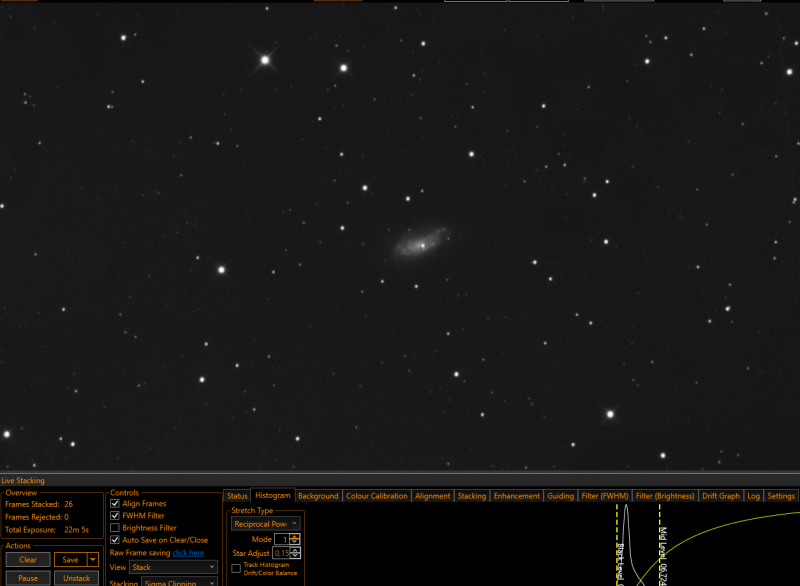Click the Clear button
This screenshot has height=586, width=800.
[x=28, y=559]
